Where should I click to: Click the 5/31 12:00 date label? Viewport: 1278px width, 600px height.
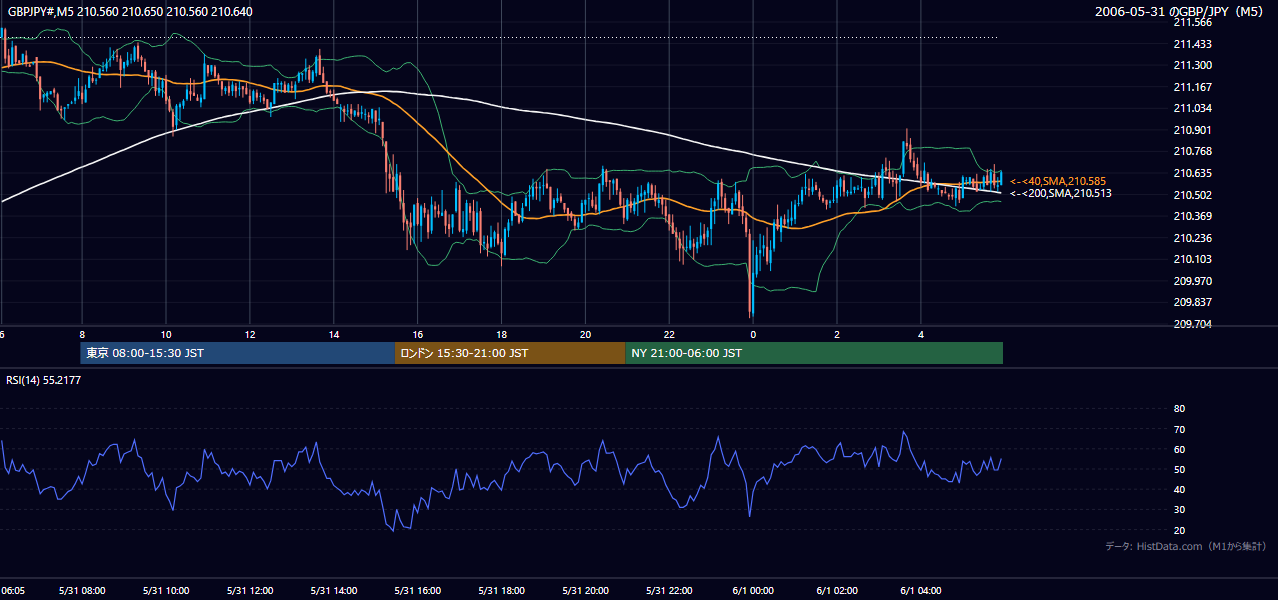pyautogui.click(x=250, y=591)
